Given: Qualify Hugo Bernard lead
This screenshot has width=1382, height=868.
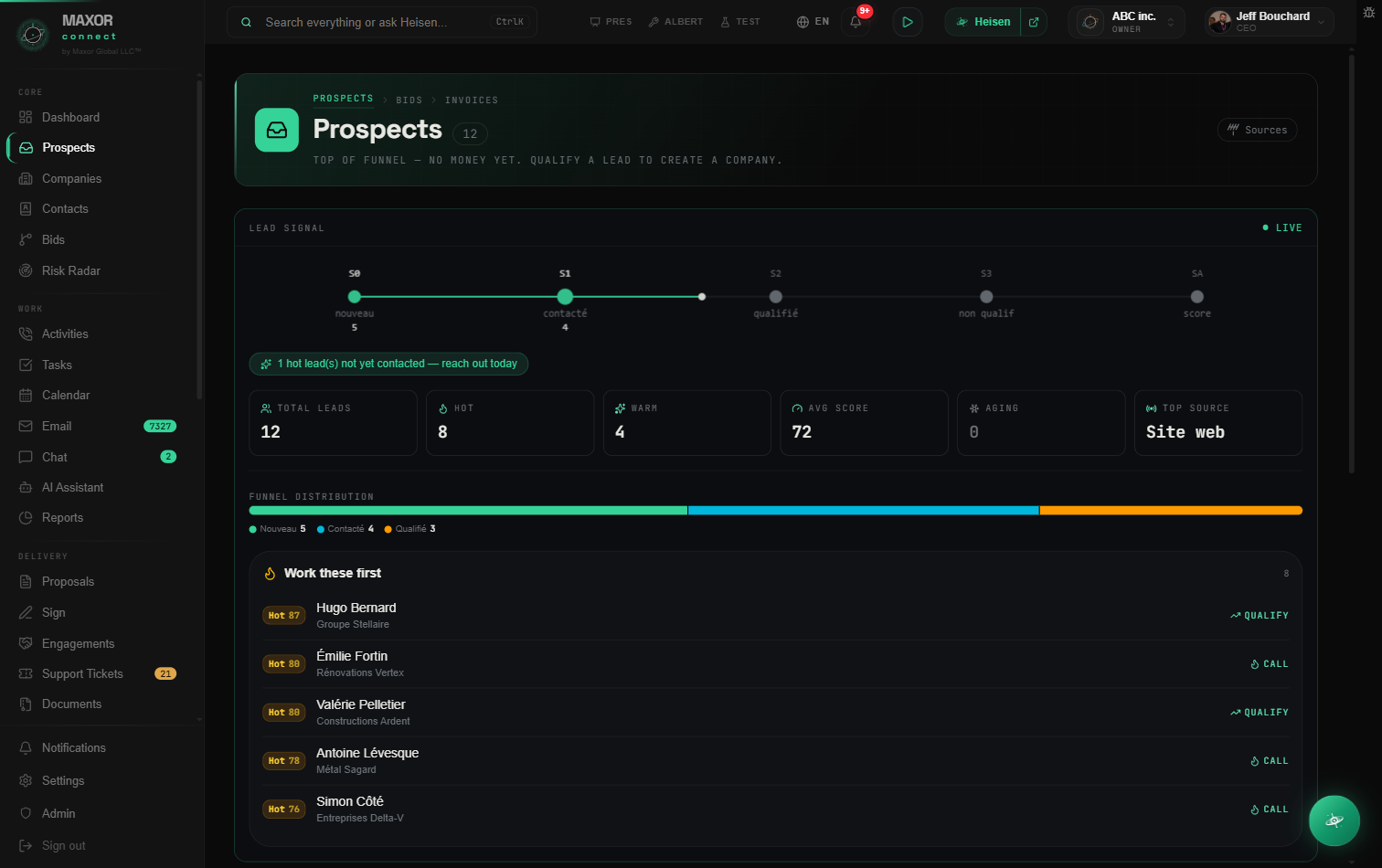Looking at the screenshot, I should 1260,616.
